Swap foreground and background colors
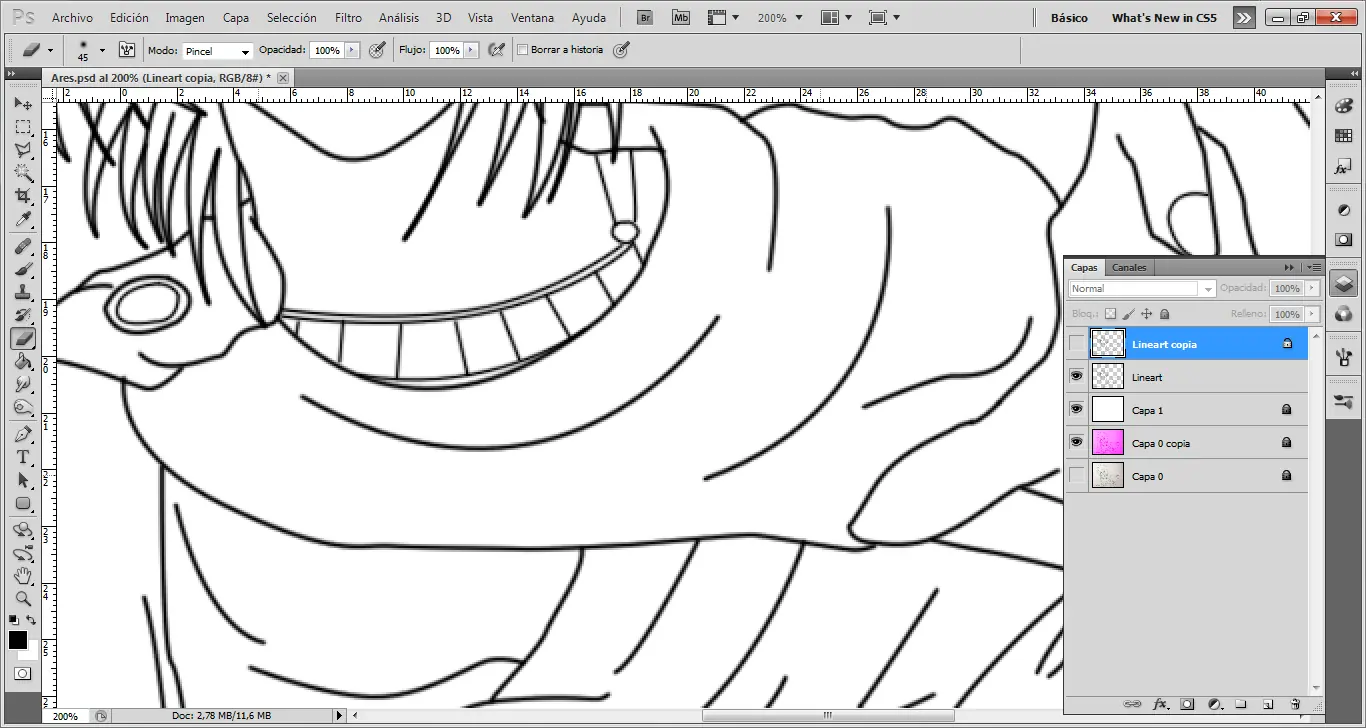Viewport: 1366px width, 728px height. (x=31, y=621)
